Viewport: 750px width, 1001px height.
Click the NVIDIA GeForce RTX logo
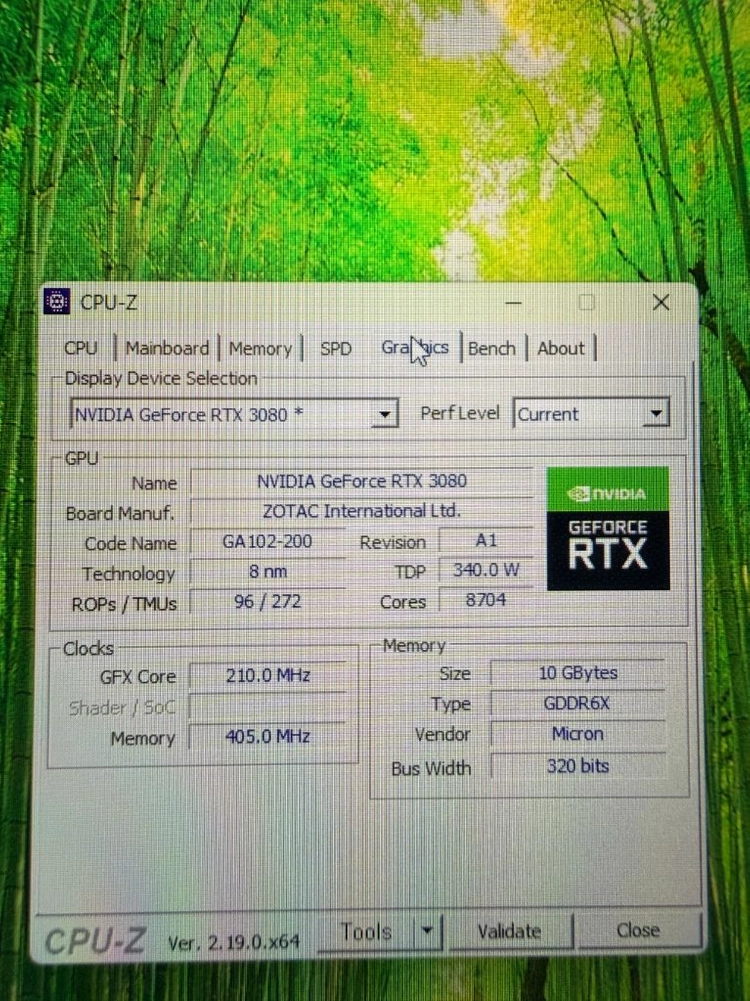tap(608, 528)
